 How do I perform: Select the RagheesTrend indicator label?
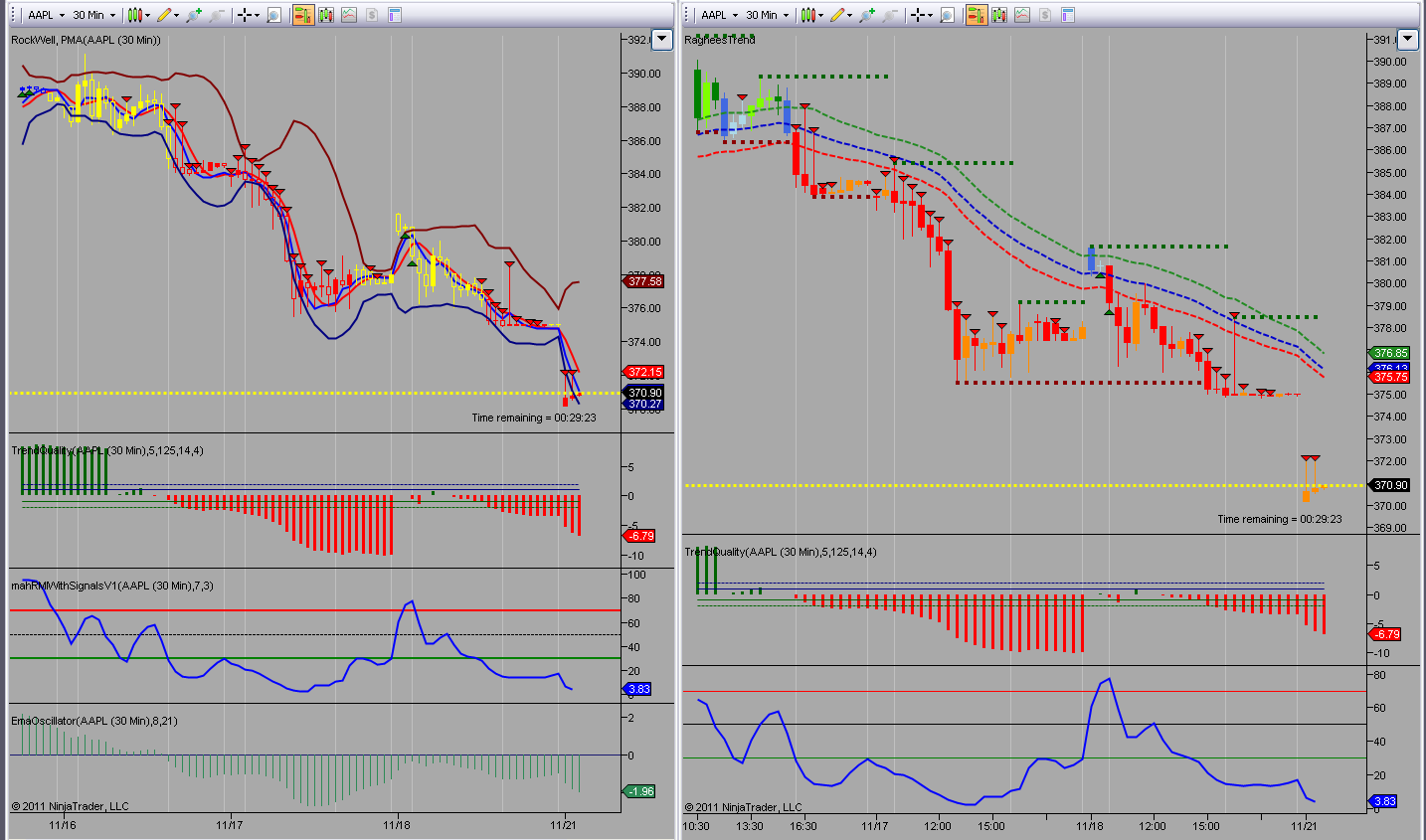tap(720, 40)
